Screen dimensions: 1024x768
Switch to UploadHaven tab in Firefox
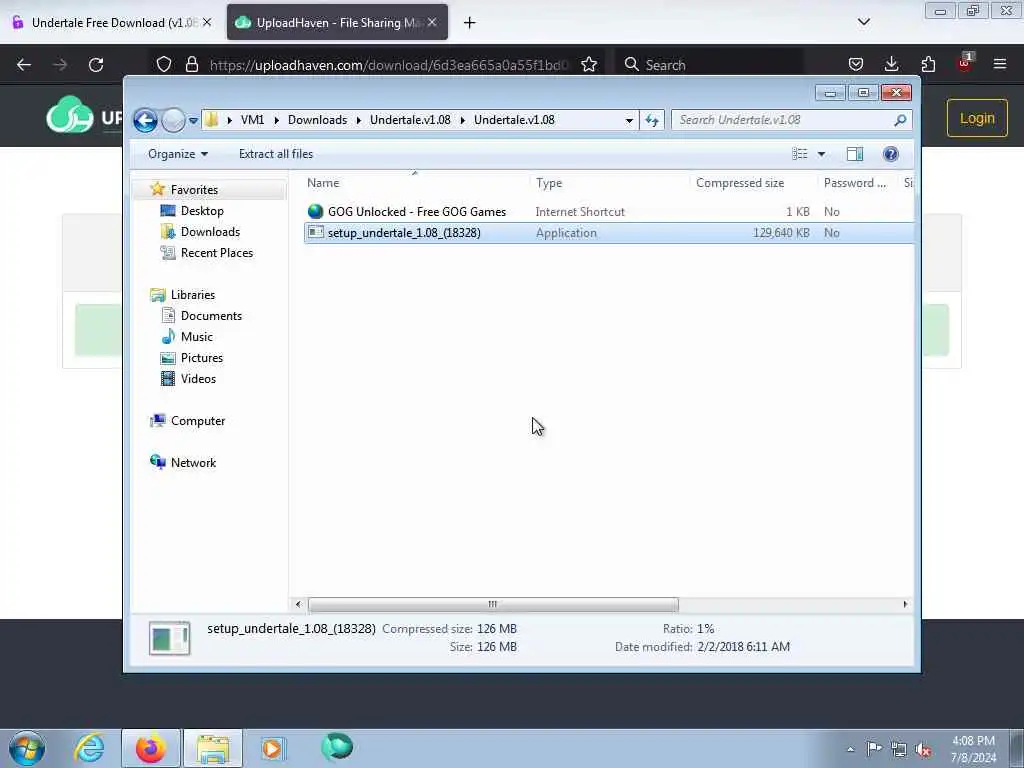tap(337, 23)
